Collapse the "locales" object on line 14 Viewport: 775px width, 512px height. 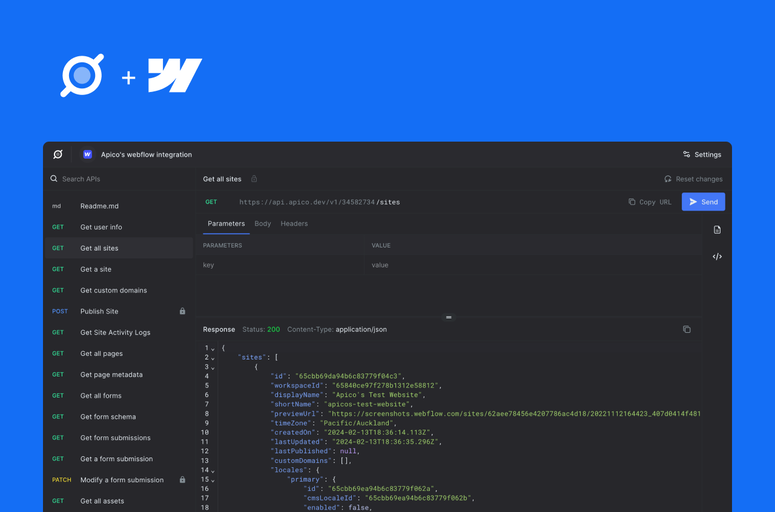(x=213, y=471)
